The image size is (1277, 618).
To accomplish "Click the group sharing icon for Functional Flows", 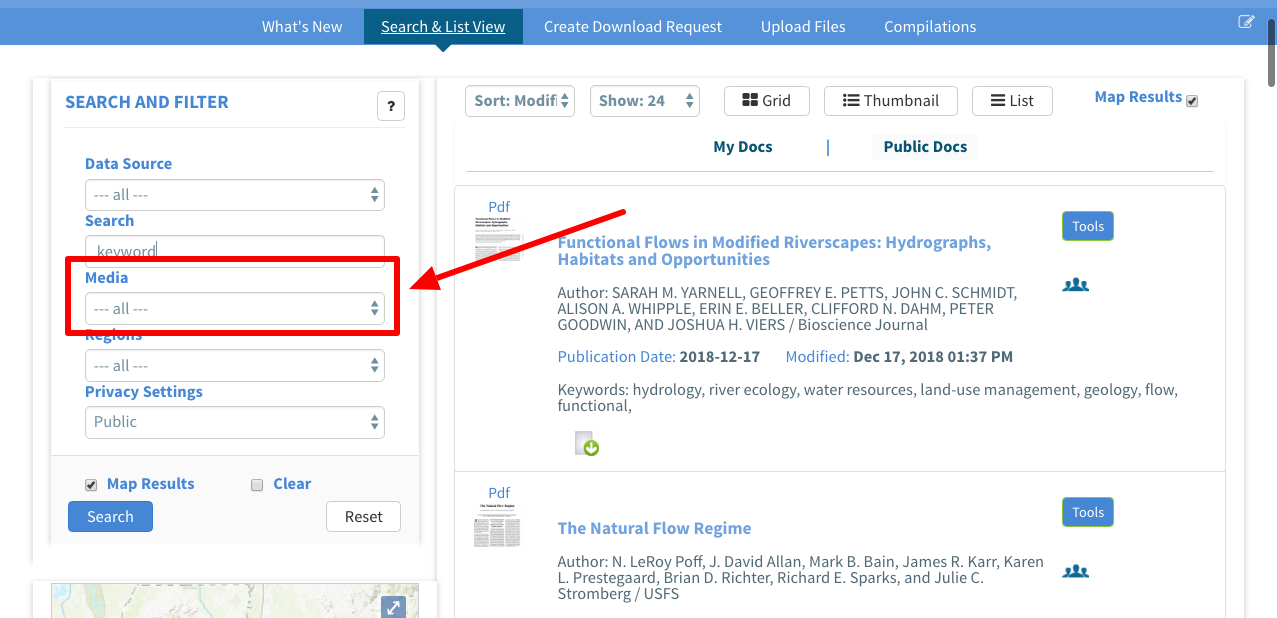I will point(1075,285).
